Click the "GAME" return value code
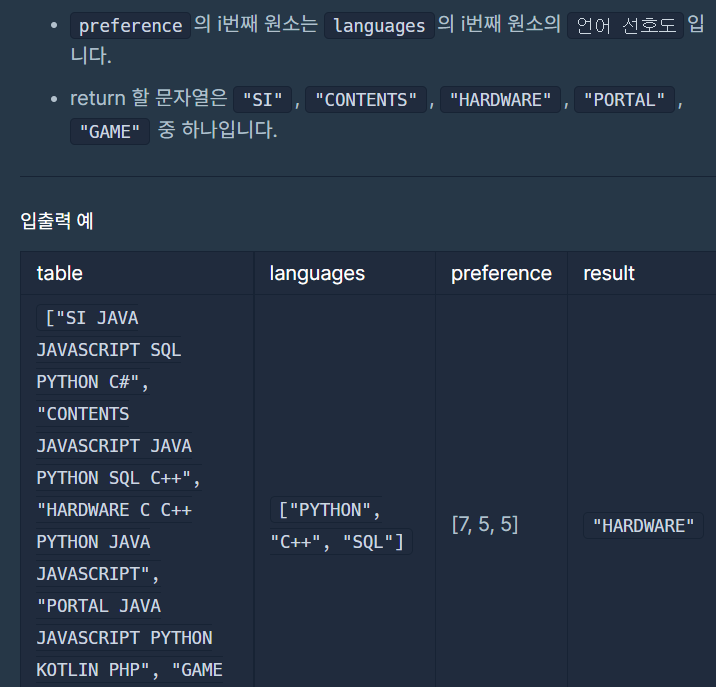This screenshot has height=687, width=716. [x=110, y=132]
